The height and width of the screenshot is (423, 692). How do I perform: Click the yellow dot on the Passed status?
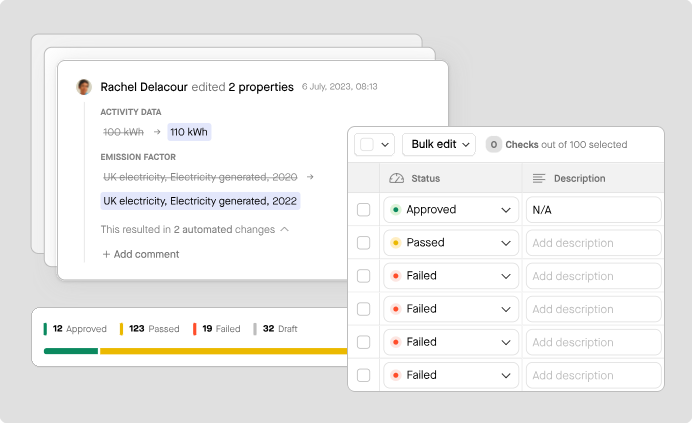(396, 243)
